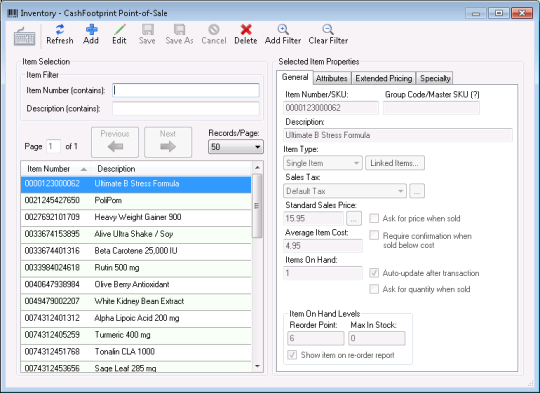Select Turmeric 400 mg row
540x393 pixels.
point(136,335)
